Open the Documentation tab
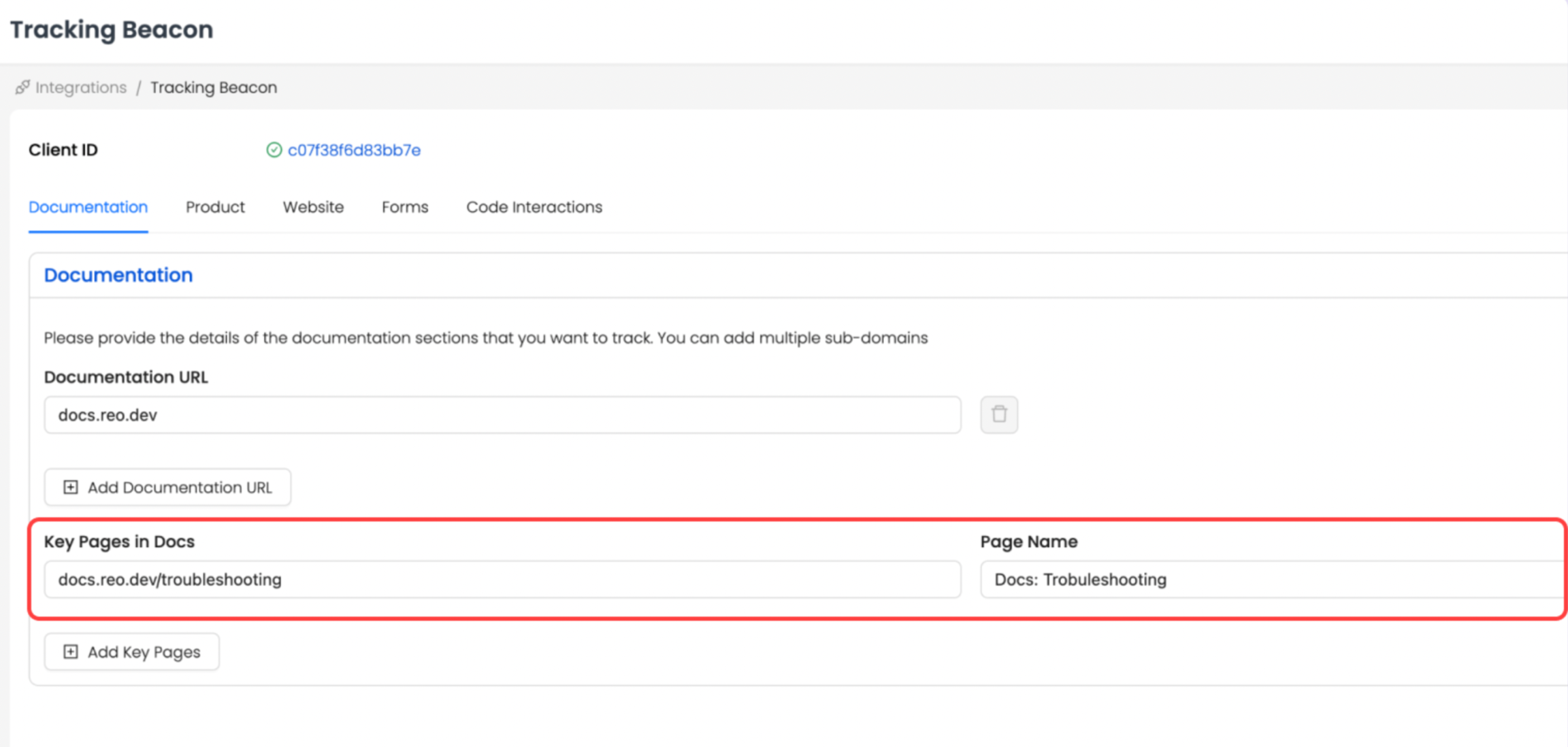Screen dimensions: 1568x747 pos(88,207)
